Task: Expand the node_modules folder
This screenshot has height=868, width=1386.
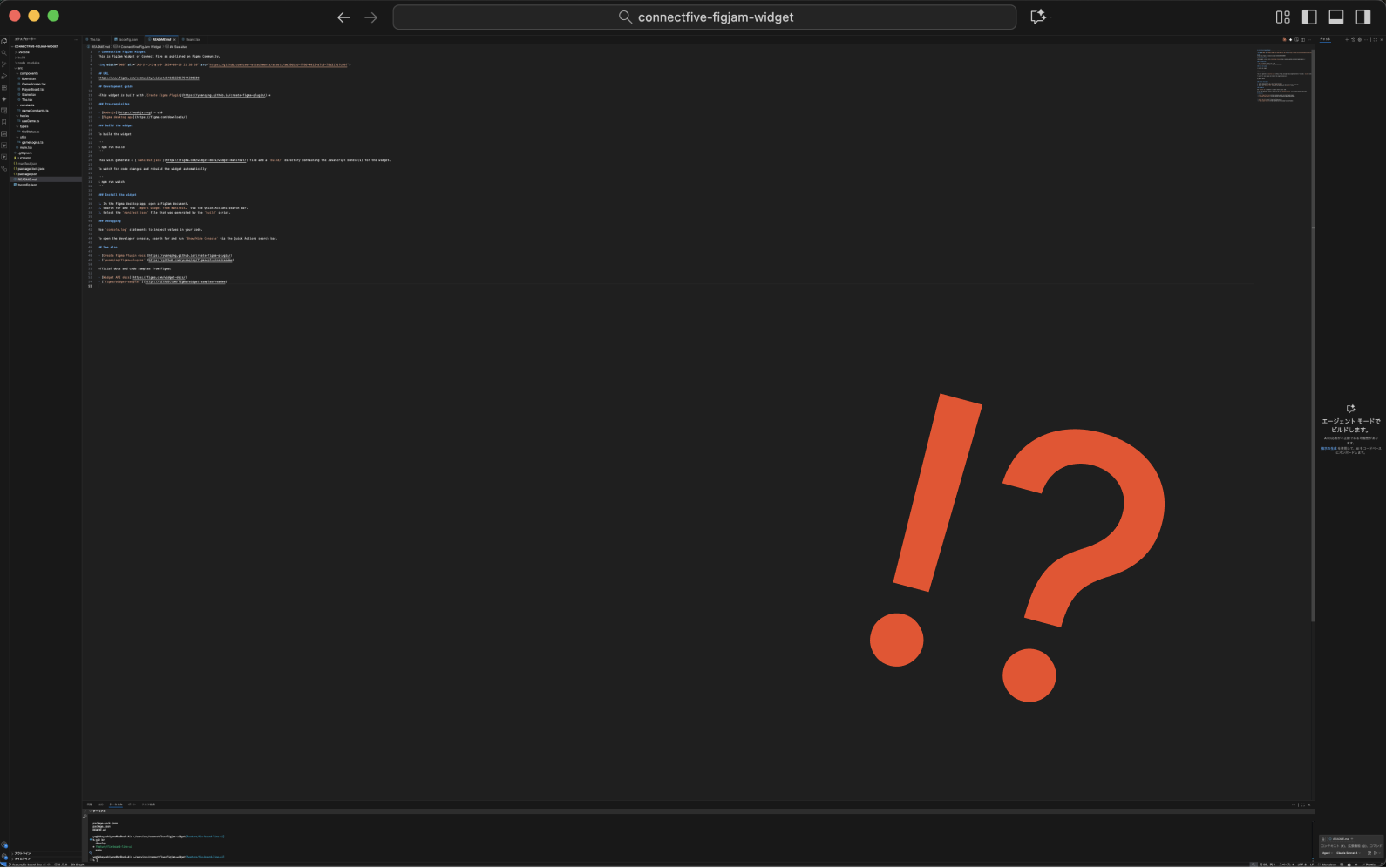Action: pyautogui.click(x=28, y=63)
